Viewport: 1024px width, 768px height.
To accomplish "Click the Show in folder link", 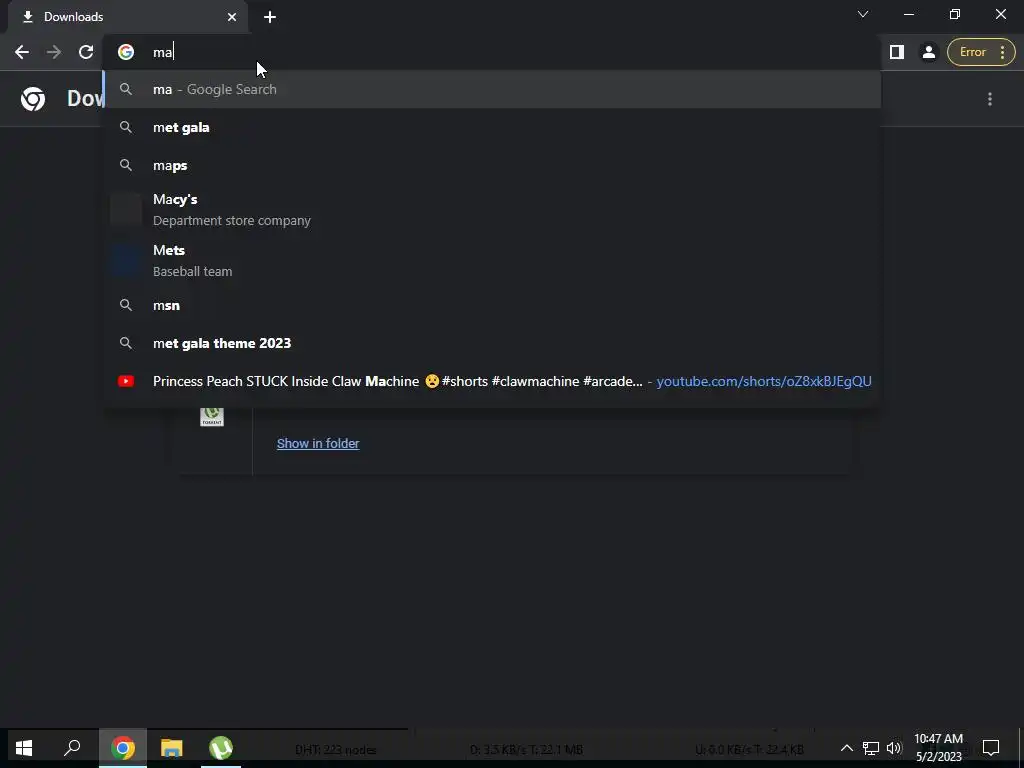I will pyautogui.click(x=318, y=443).
